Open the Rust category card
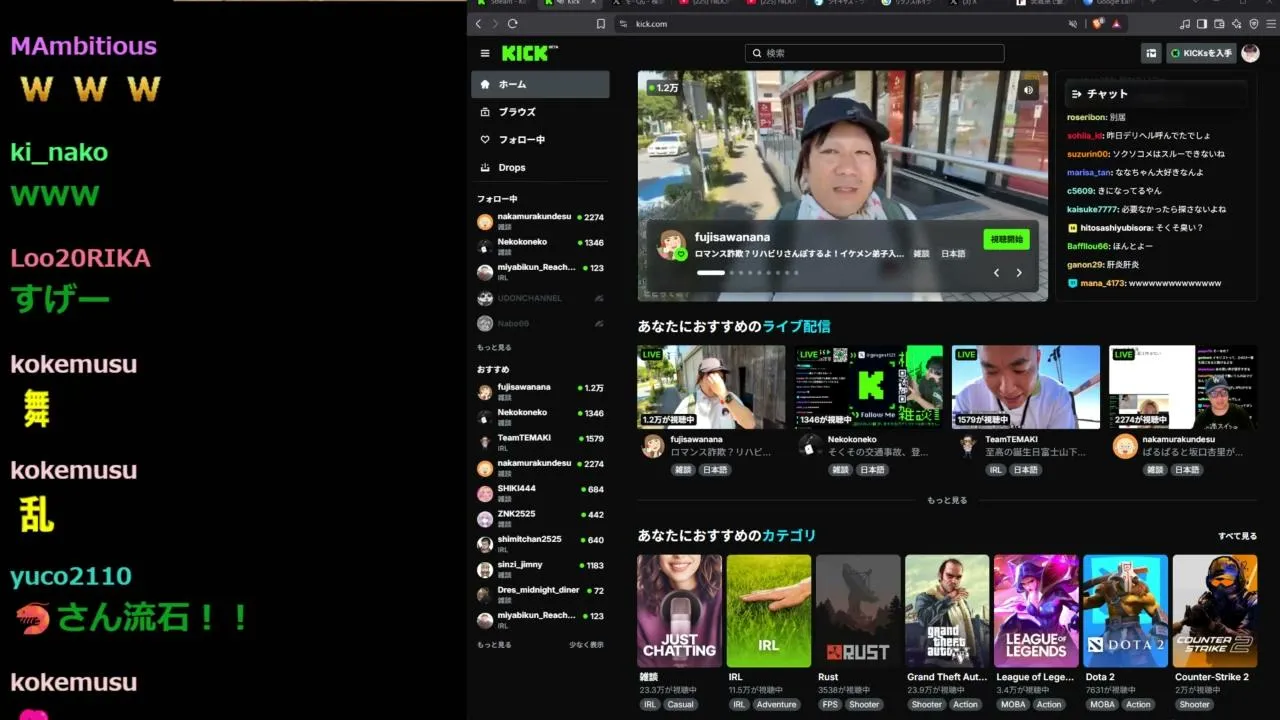The height and width of the screenshot is (720, 1280). pyautogui.click(x=858, y=611)
